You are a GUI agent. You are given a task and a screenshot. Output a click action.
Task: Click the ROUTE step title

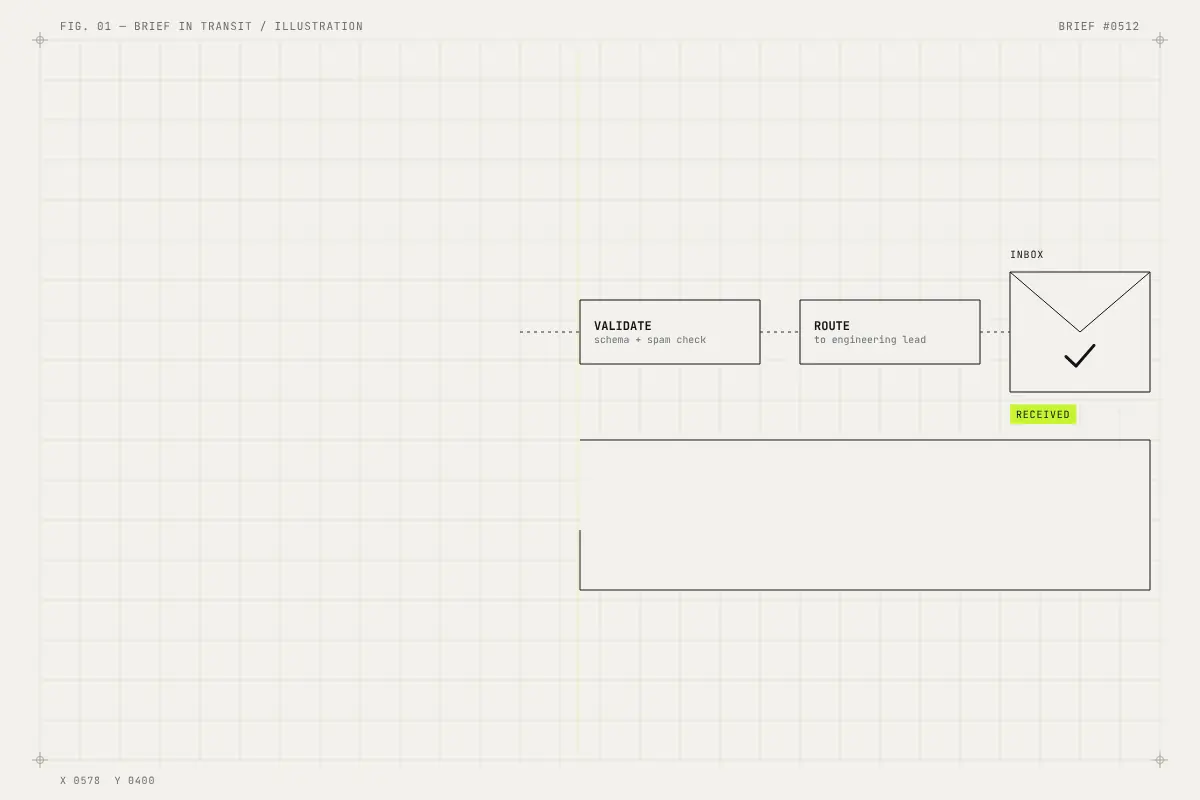pos(832,326)
